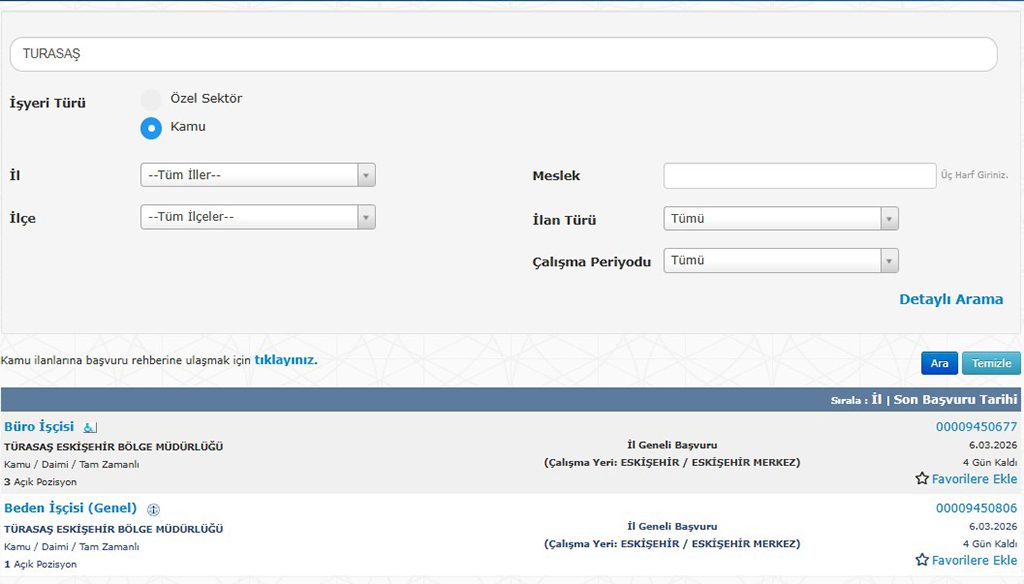The height and width of the screenshot is (584, 1024).
Task: Select the Özel Sektör radio button
Action: coord(151,99)
